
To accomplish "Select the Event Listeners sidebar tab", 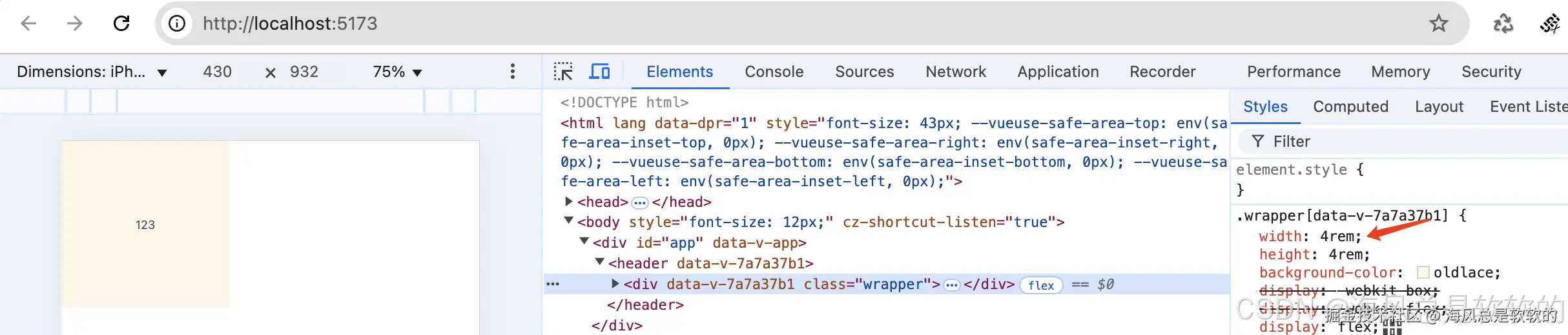I will (x=1528, y=107).
